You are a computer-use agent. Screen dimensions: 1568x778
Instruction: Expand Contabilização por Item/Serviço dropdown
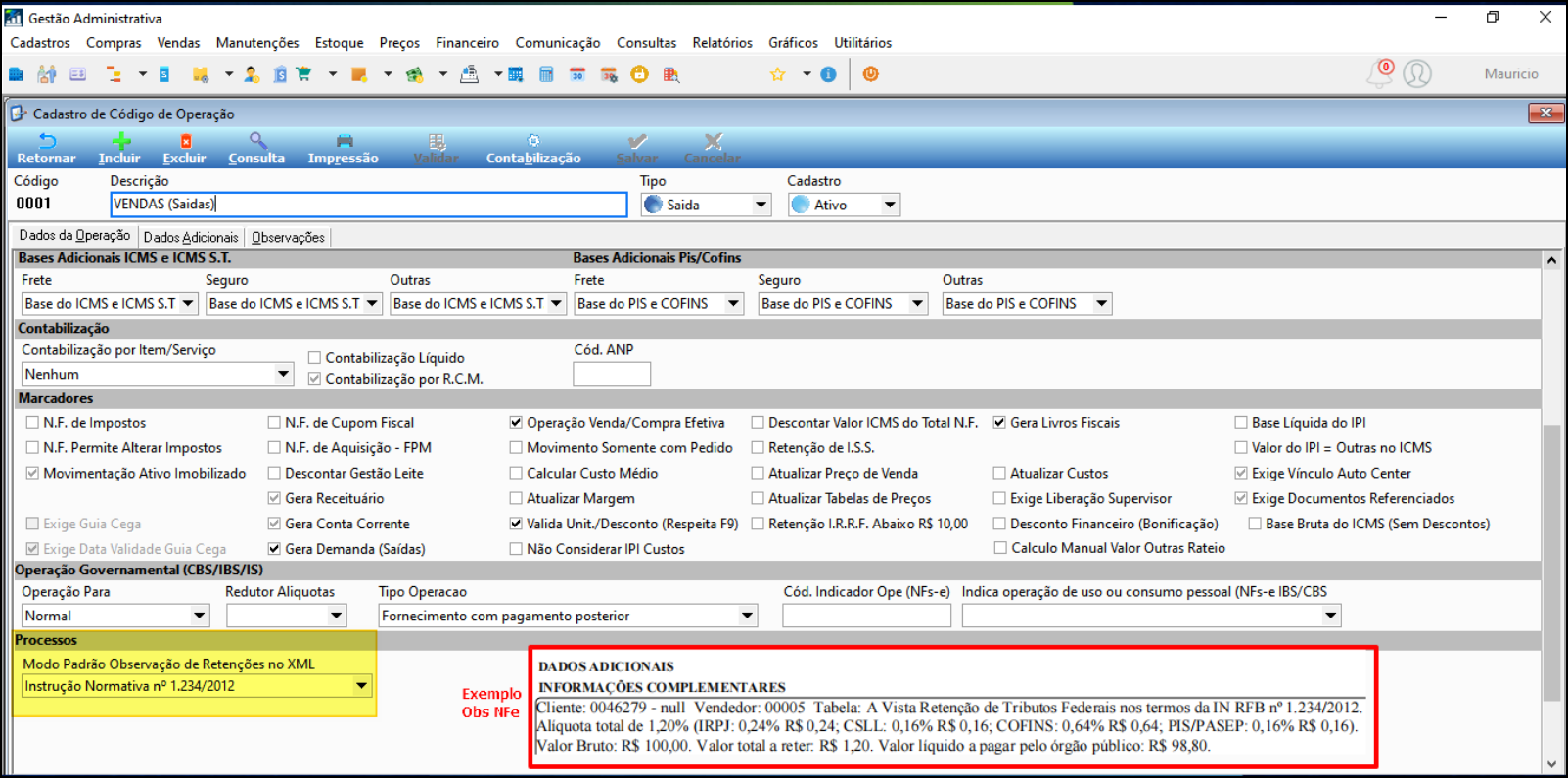pos(283,374)
